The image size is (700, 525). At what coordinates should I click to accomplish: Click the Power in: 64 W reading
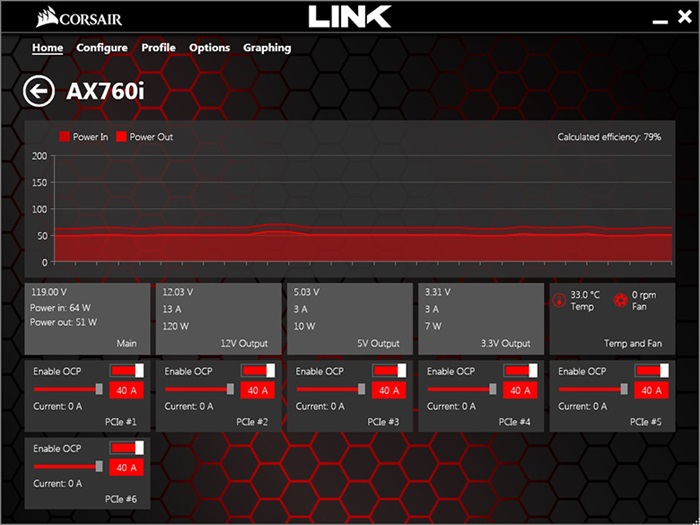coord(60,308)
